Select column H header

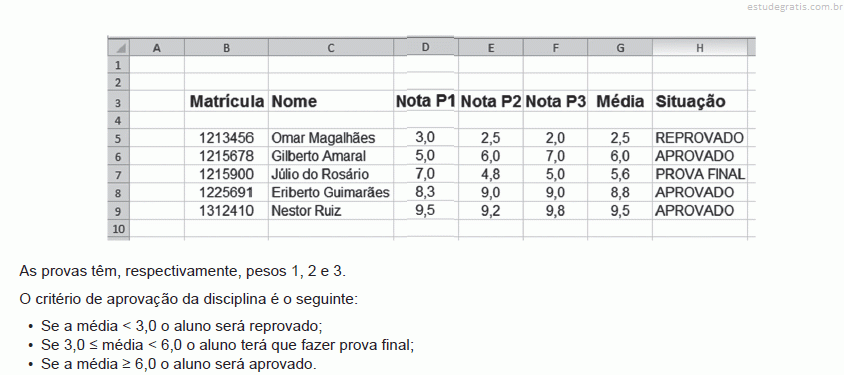click(699, 48)
